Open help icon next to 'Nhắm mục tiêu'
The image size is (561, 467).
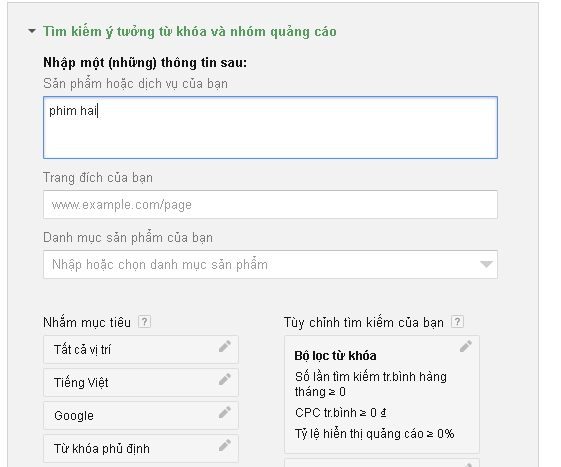(144, 322)
